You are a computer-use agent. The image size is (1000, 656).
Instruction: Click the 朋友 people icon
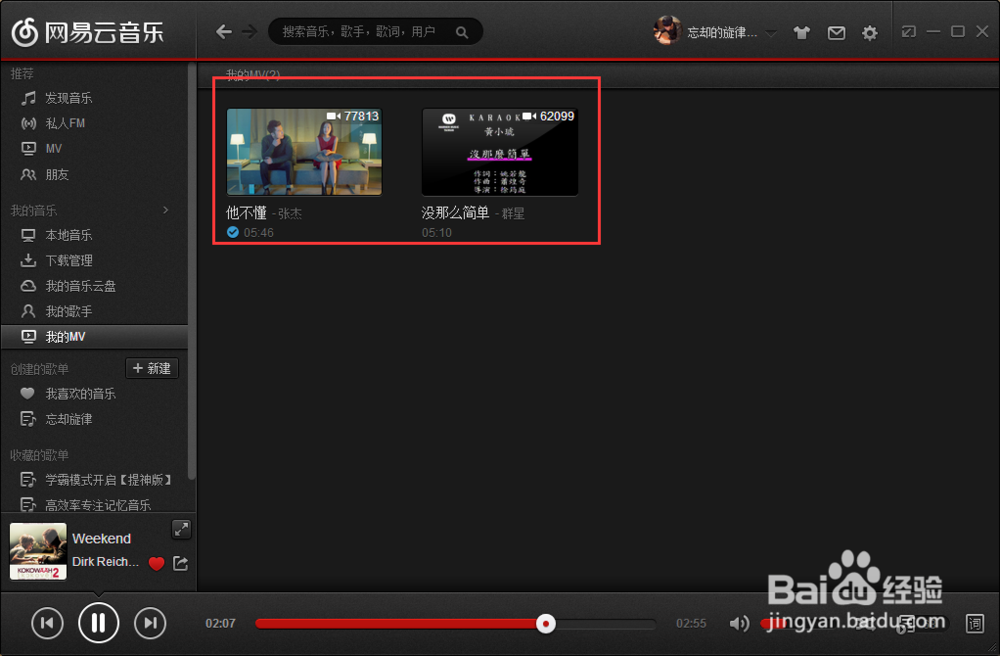[x=28, y=174]
